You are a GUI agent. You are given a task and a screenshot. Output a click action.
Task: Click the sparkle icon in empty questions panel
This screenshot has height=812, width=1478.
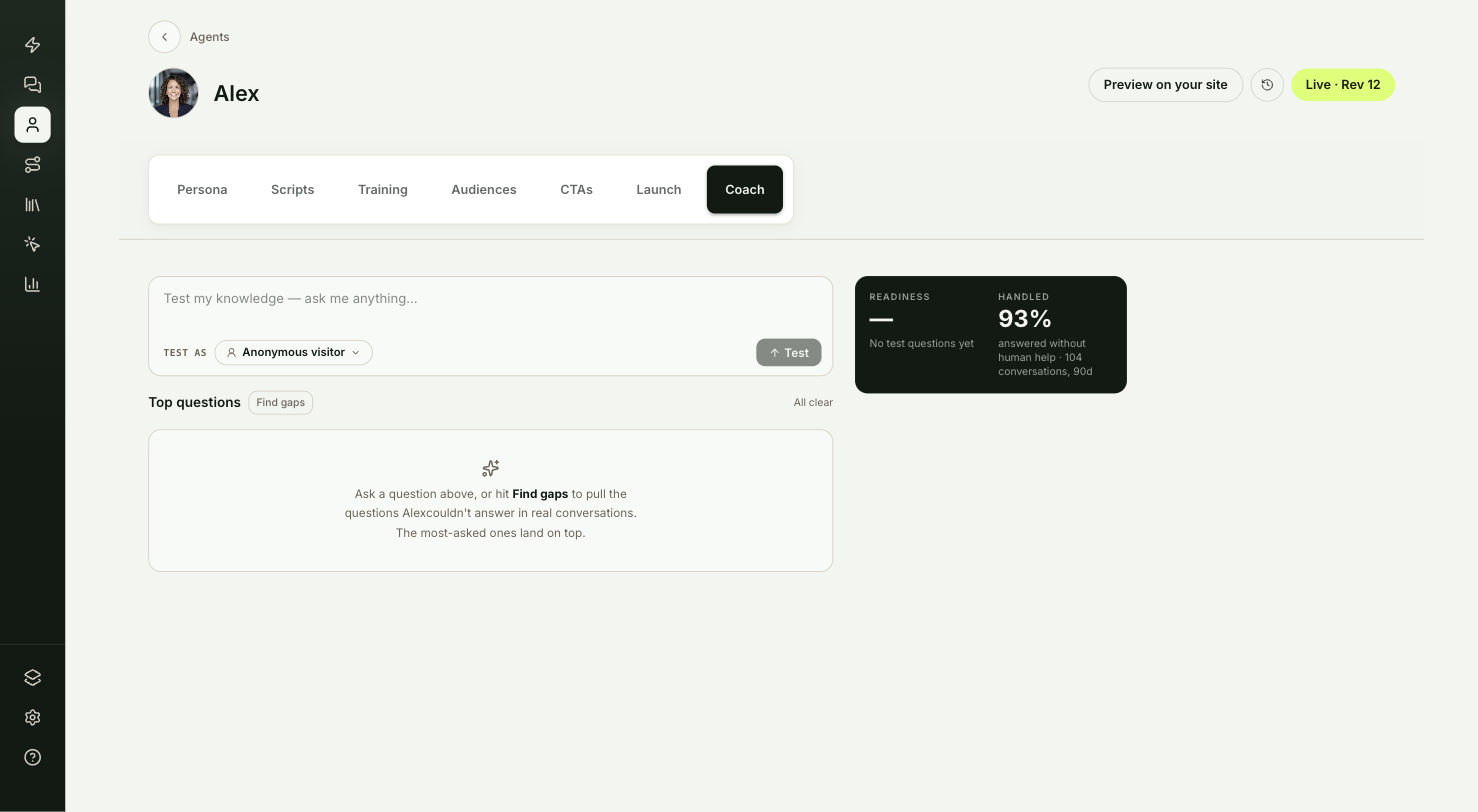(491, 468)
